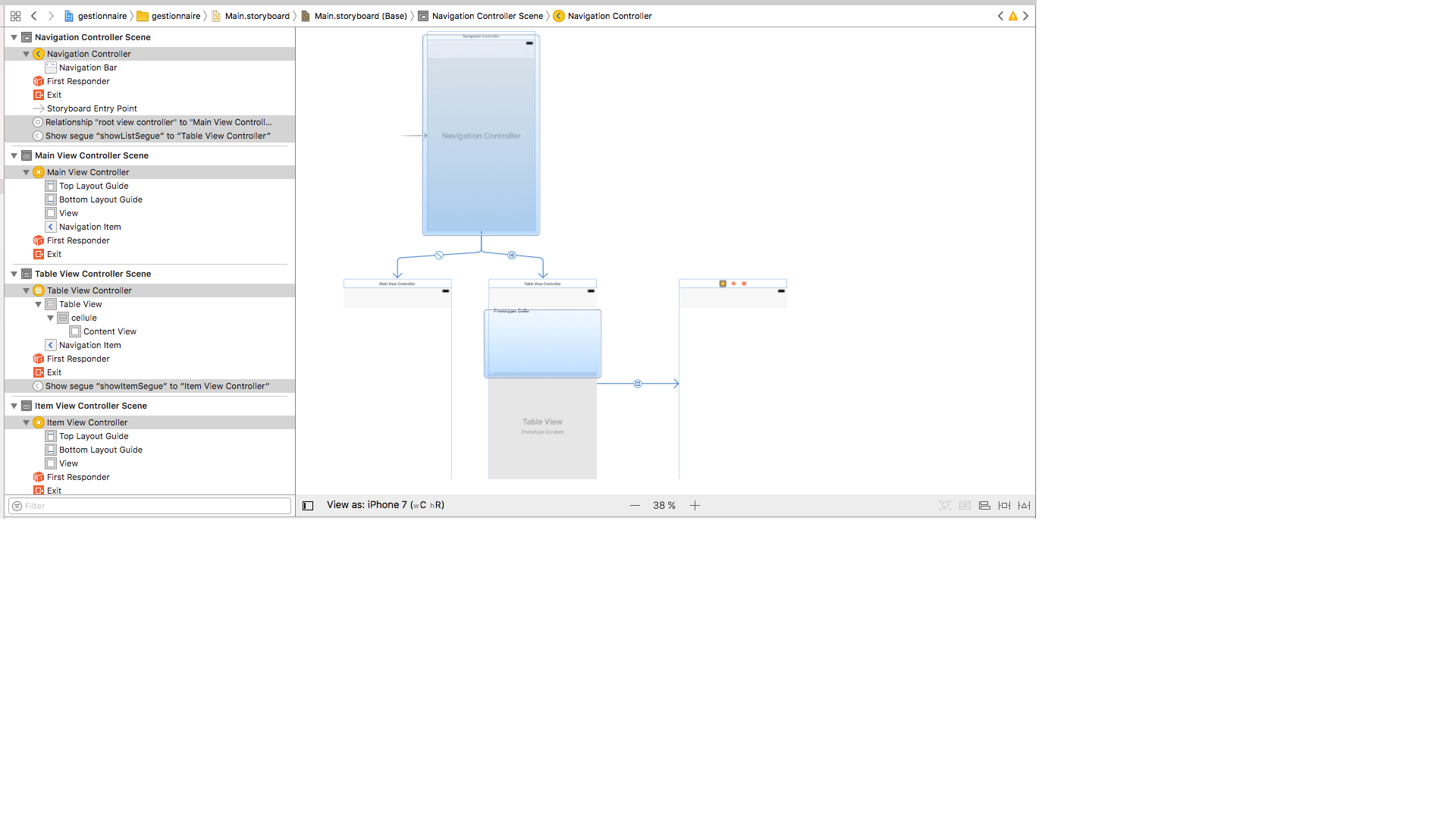Click the outline Filter field

tap(152, 506)
